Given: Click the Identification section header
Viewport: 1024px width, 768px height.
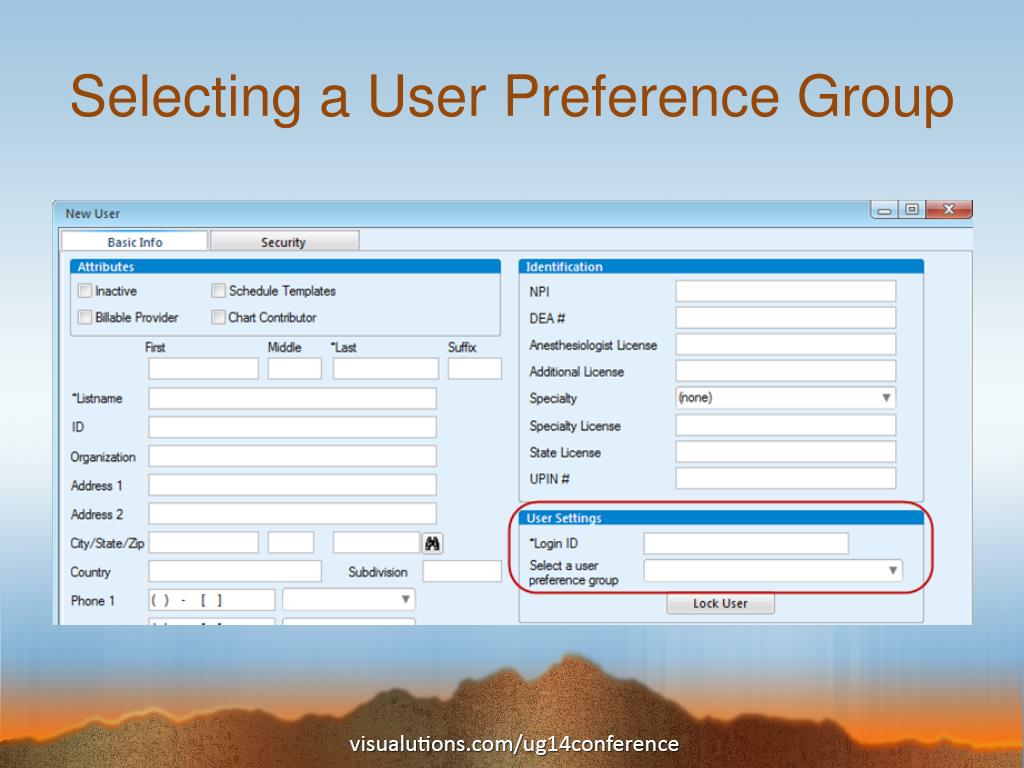Looking at the screenshot, I should coord(721,266).
